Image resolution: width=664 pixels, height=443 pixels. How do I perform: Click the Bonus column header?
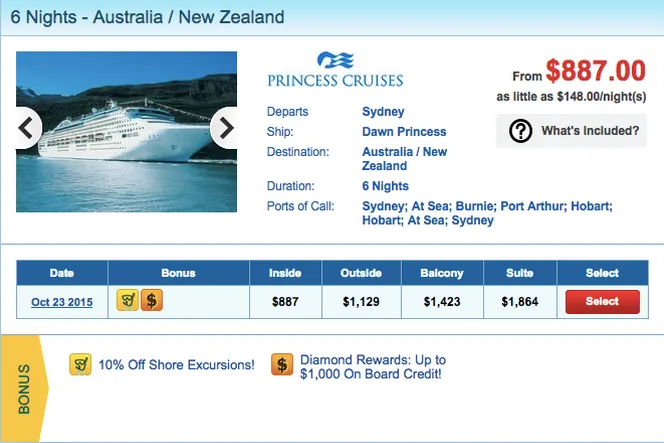click(178, 273)
